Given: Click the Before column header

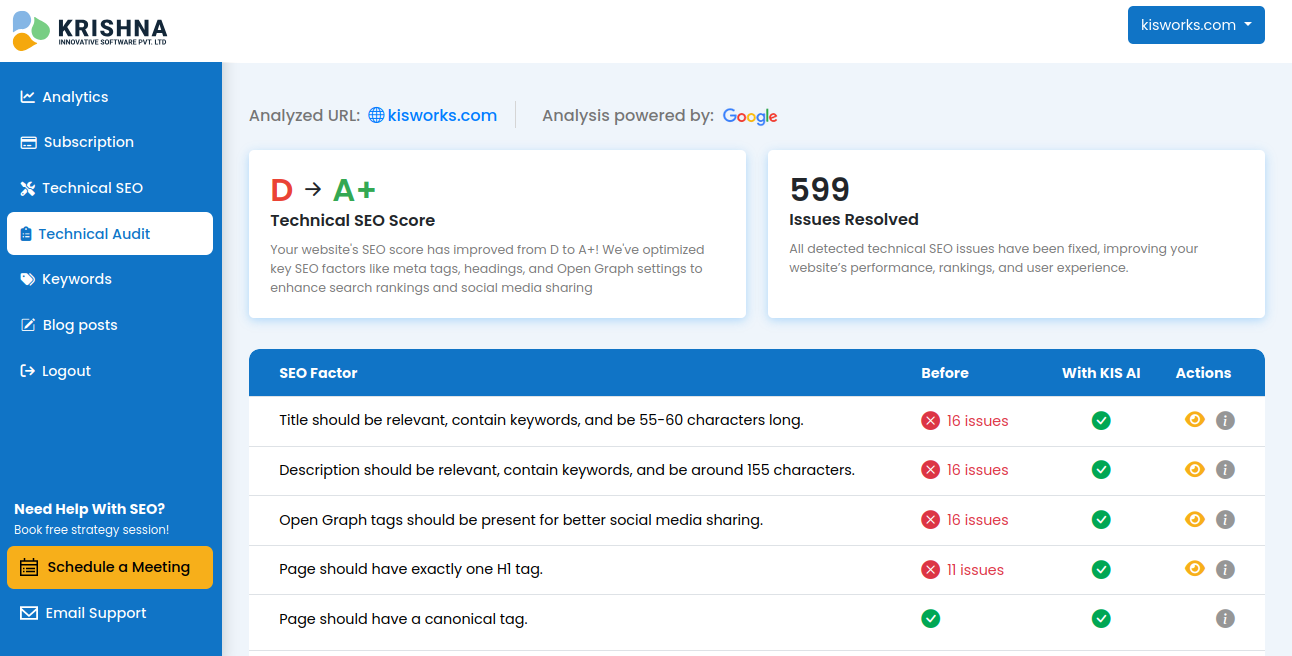Looking at the screenshot, I should (945, 373).
